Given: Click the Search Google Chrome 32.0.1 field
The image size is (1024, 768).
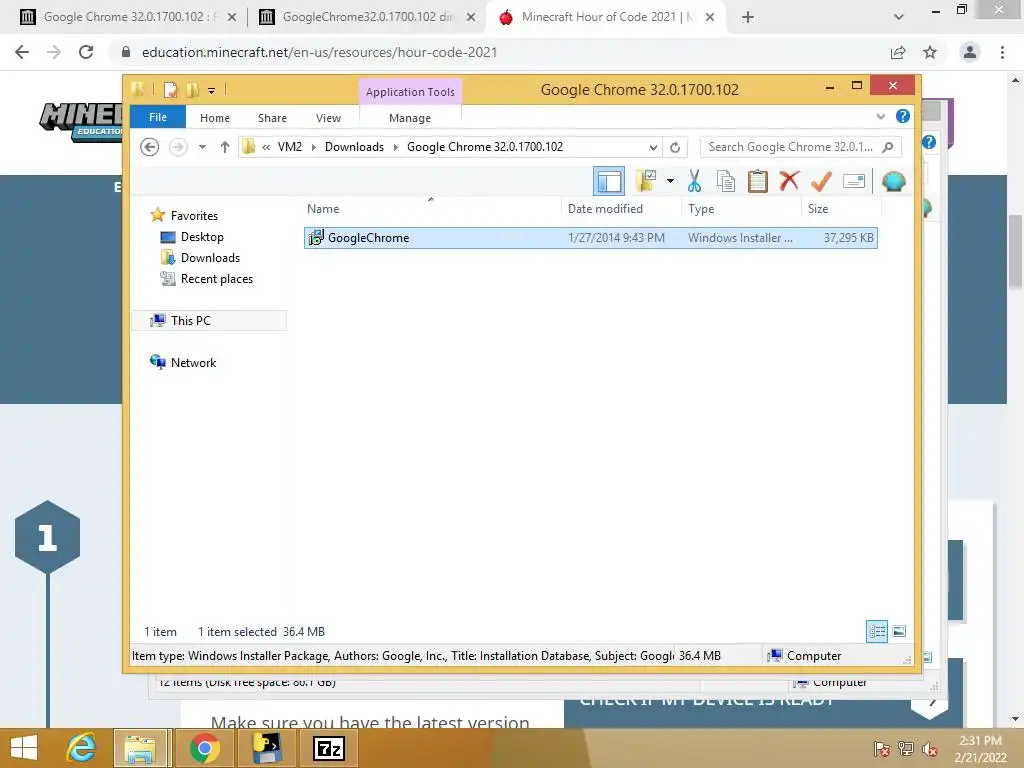Looking at the screenshot, I should pos(801,147).
